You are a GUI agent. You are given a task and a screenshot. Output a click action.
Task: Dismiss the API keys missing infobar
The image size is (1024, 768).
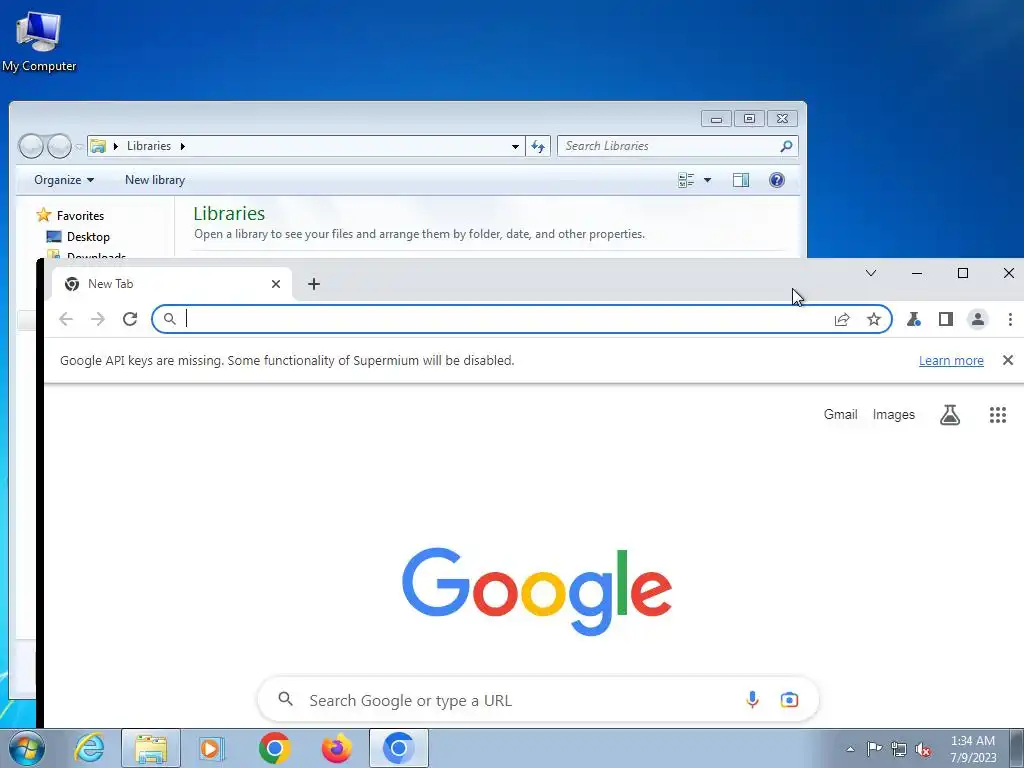[1008, 360]
